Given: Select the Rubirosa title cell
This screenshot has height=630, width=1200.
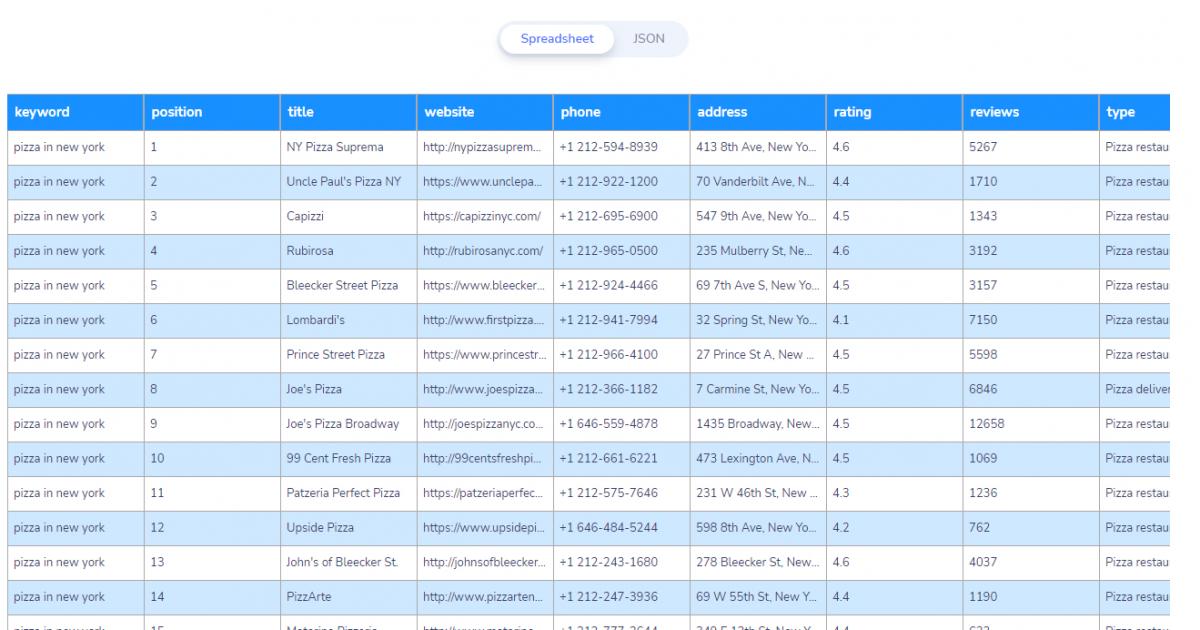Looking at the screenshot, I should click(348, 251).
